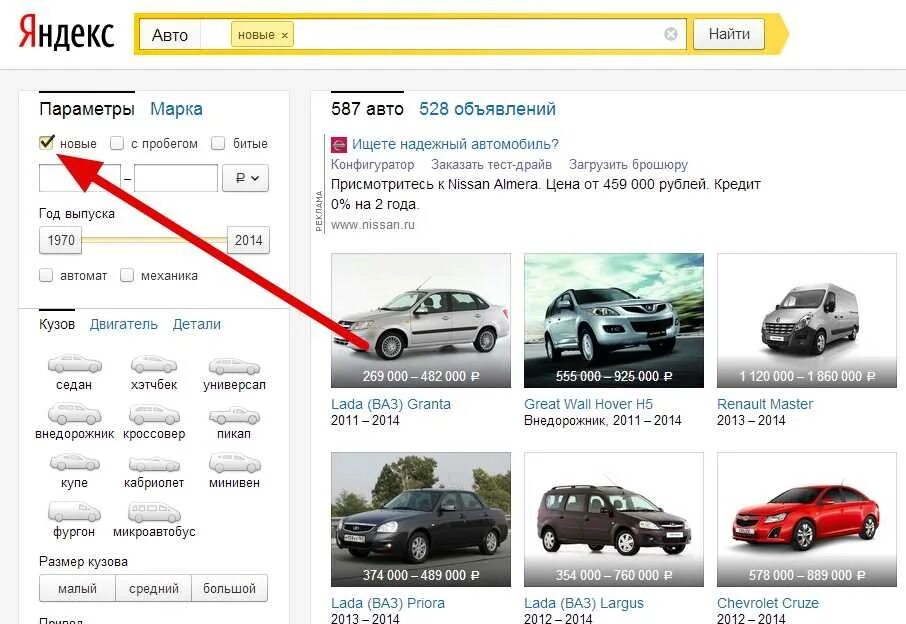Viewport: 906px width, 624px height.
Task: Check the автомат transmission option
Action: click(45, 274)
